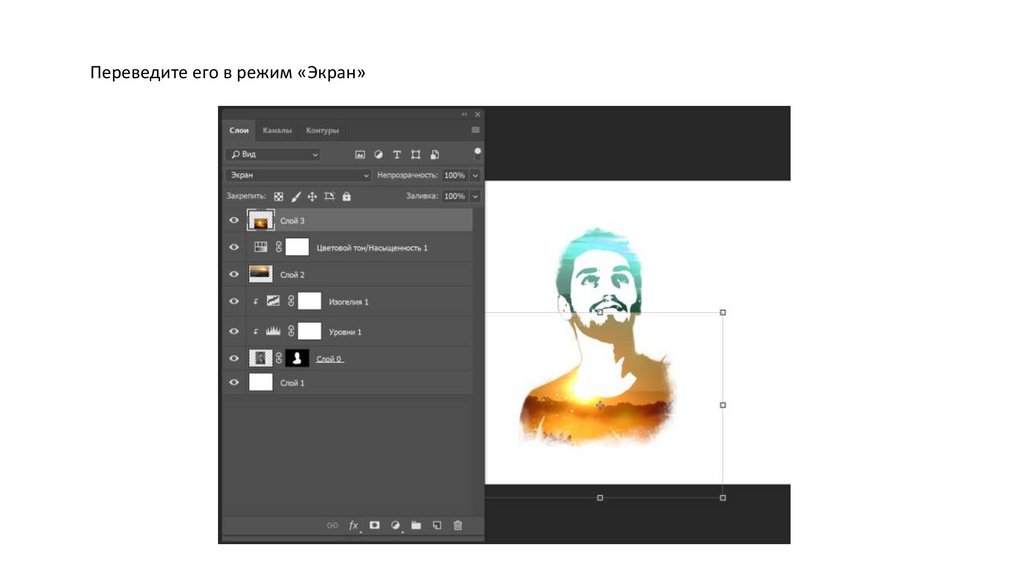Screen dimensions: 1024x574
Task: Filter layers by text type (T icon)
Action: click(x=397, y=155)
